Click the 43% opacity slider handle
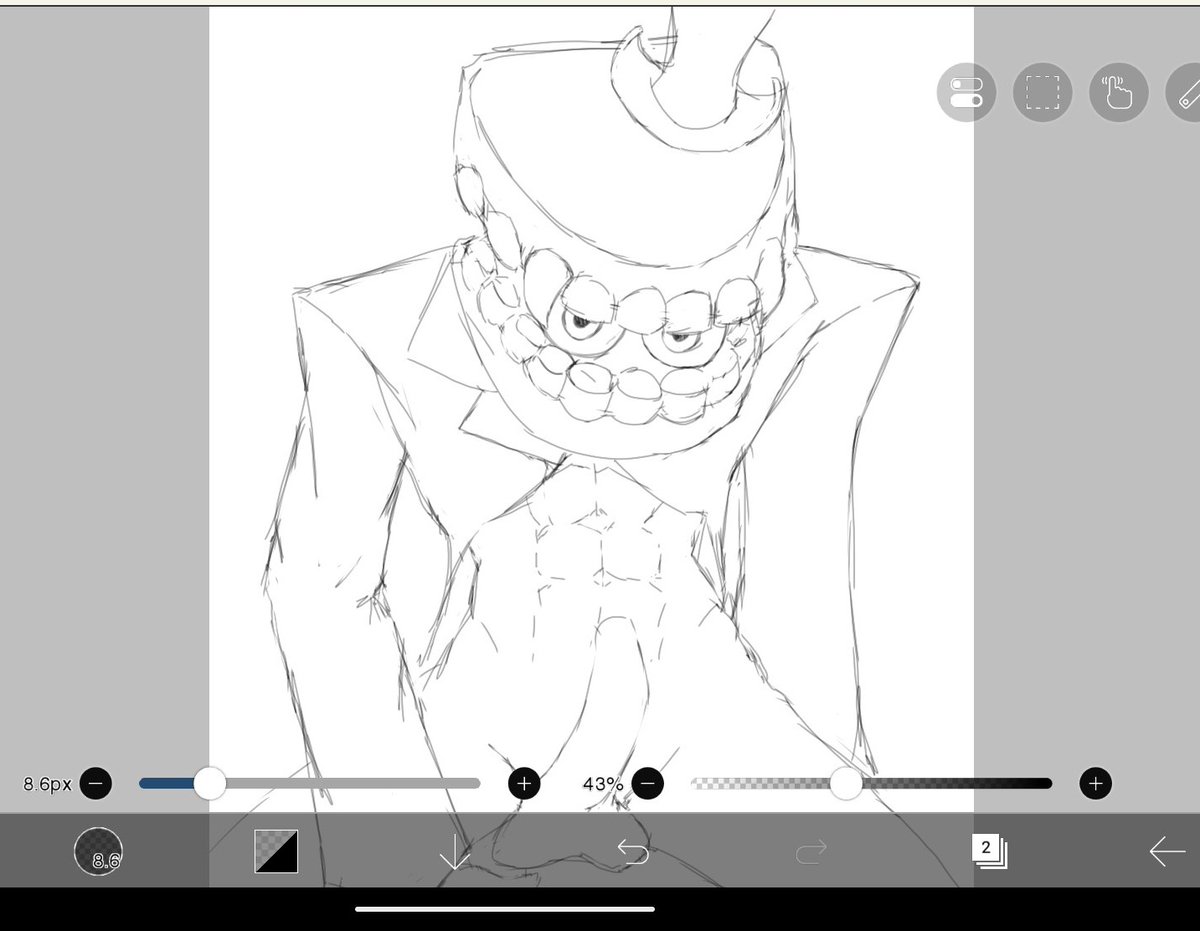Screen dimensions: 1200x931 click(845, 784)
